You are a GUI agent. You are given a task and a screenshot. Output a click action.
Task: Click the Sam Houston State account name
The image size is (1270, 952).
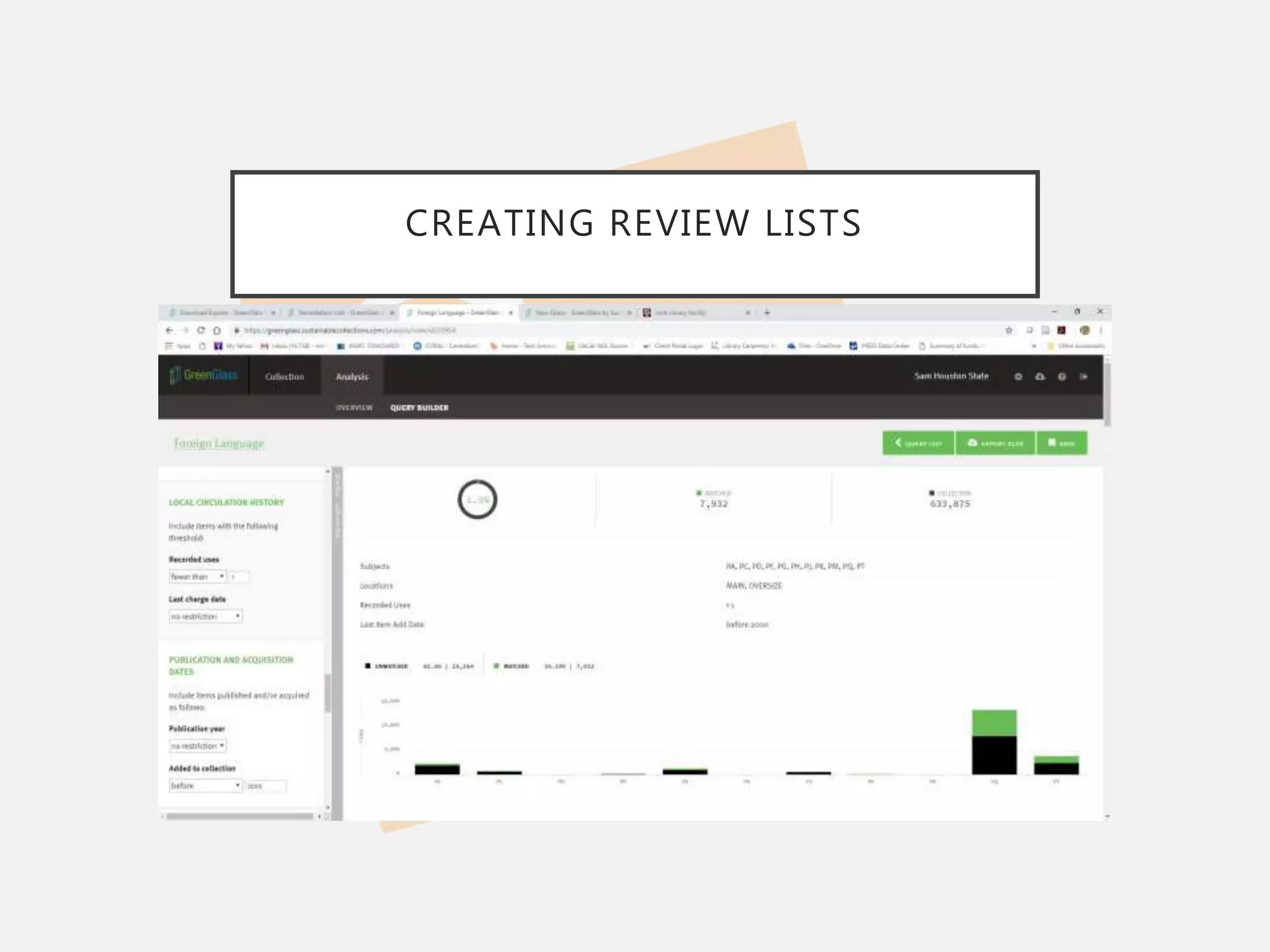click(951, 376)
